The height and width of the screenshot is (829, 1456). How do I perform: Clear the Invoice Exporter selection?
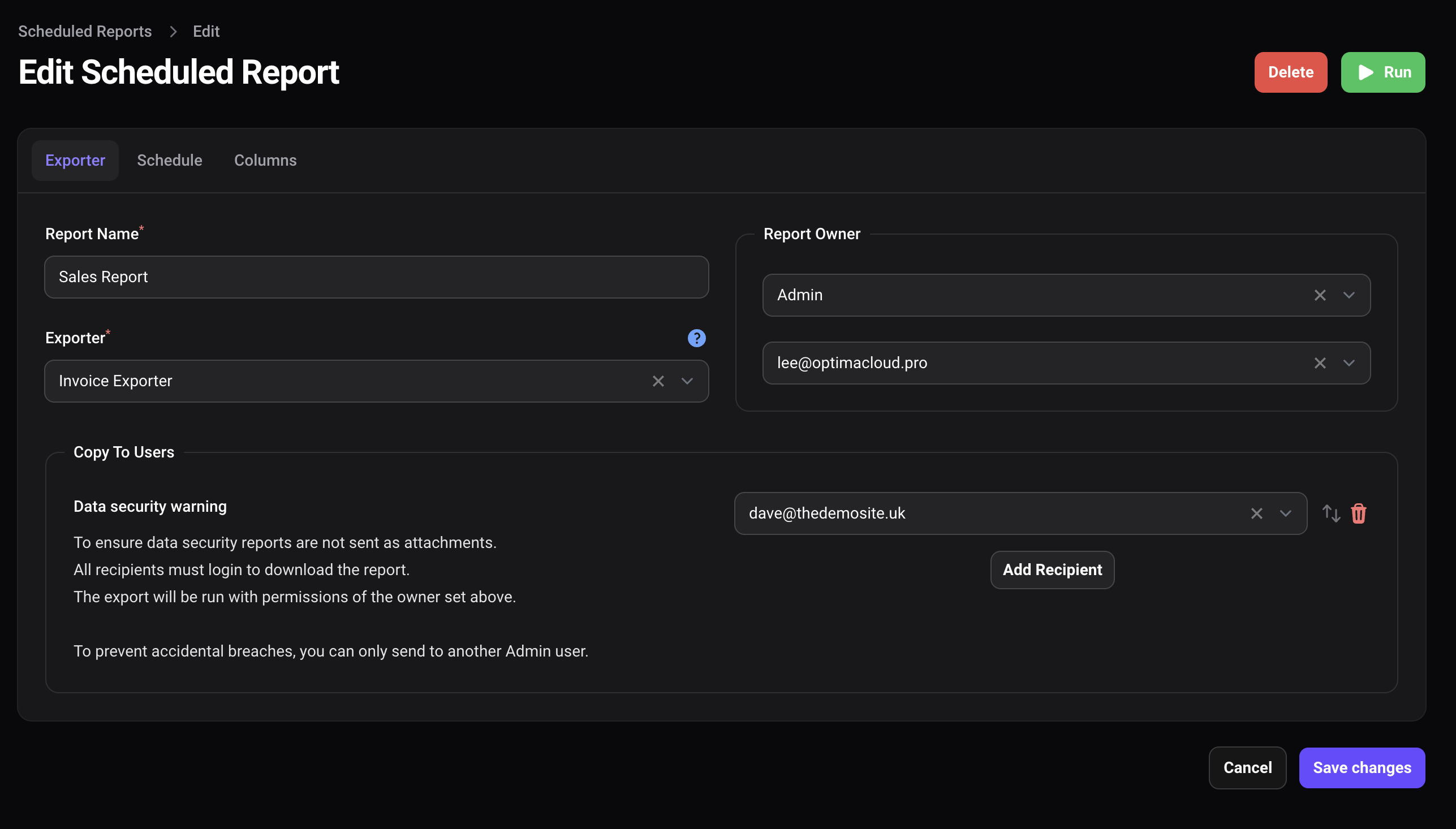click(658, 381)
